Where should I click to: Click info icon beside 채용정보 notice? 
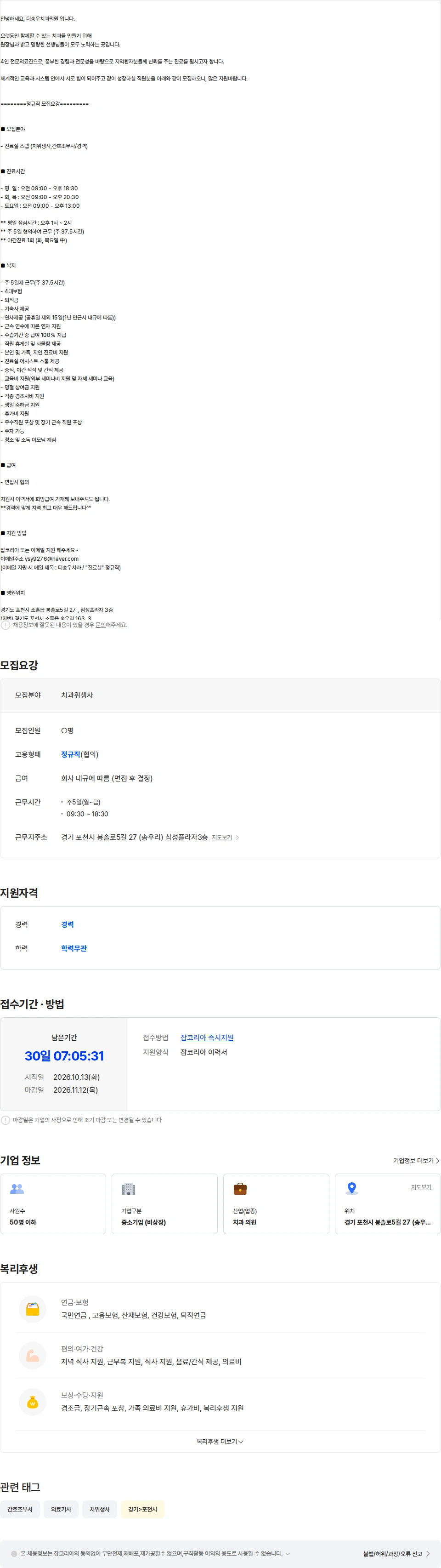point(6,625)
